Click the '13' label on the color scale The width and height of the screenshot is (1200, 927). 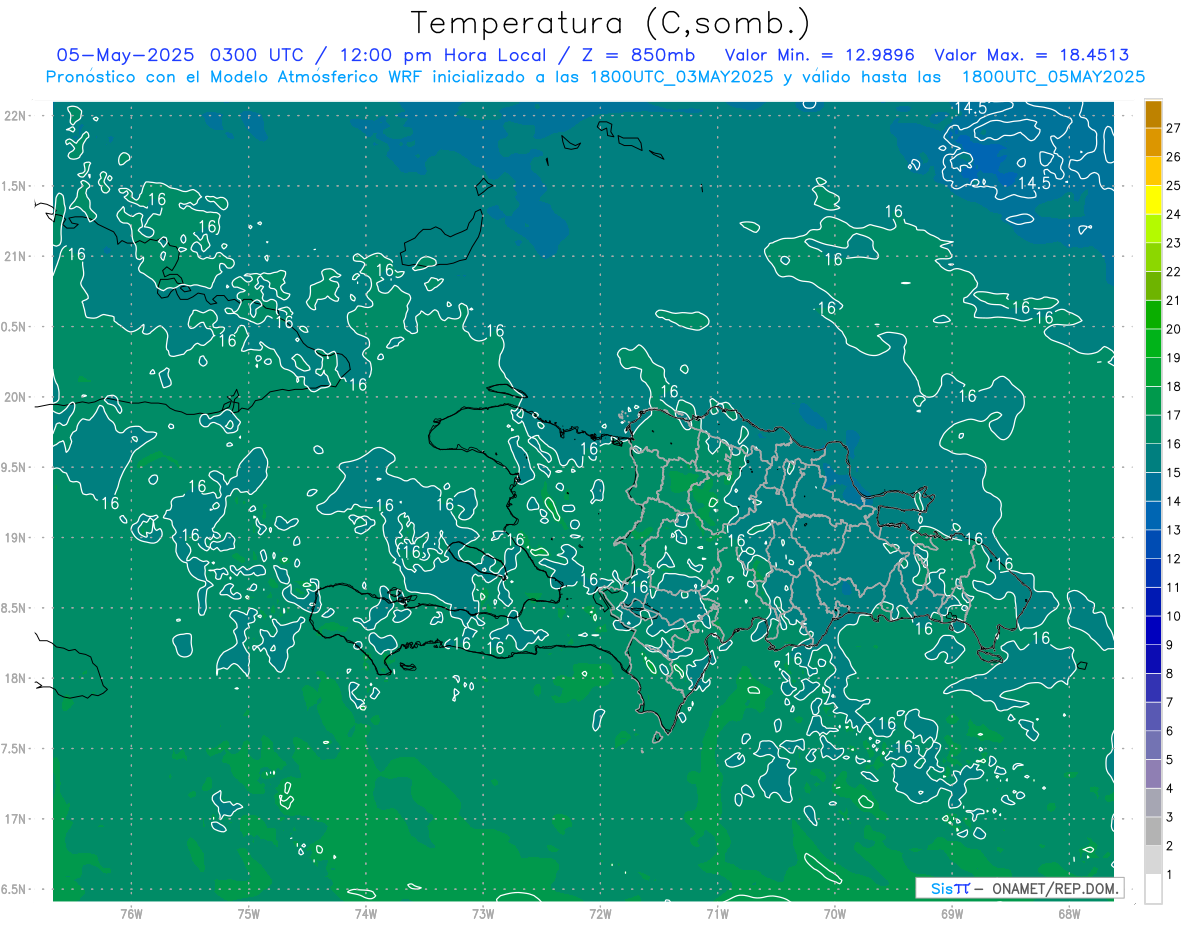pyautogui.click(x=1174, y=529)
